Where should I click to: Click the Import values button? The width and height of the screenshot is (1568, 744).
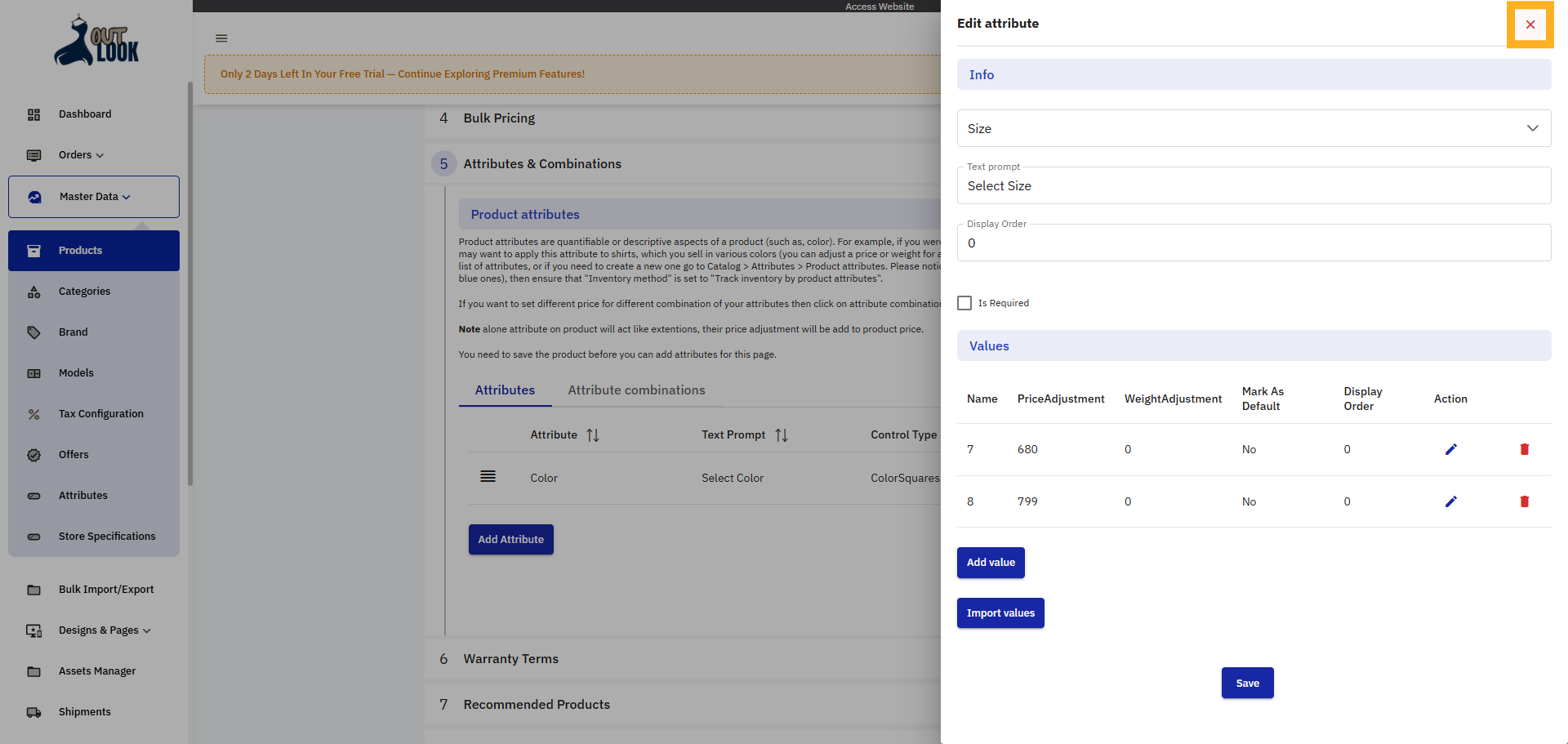(1000, 613)
